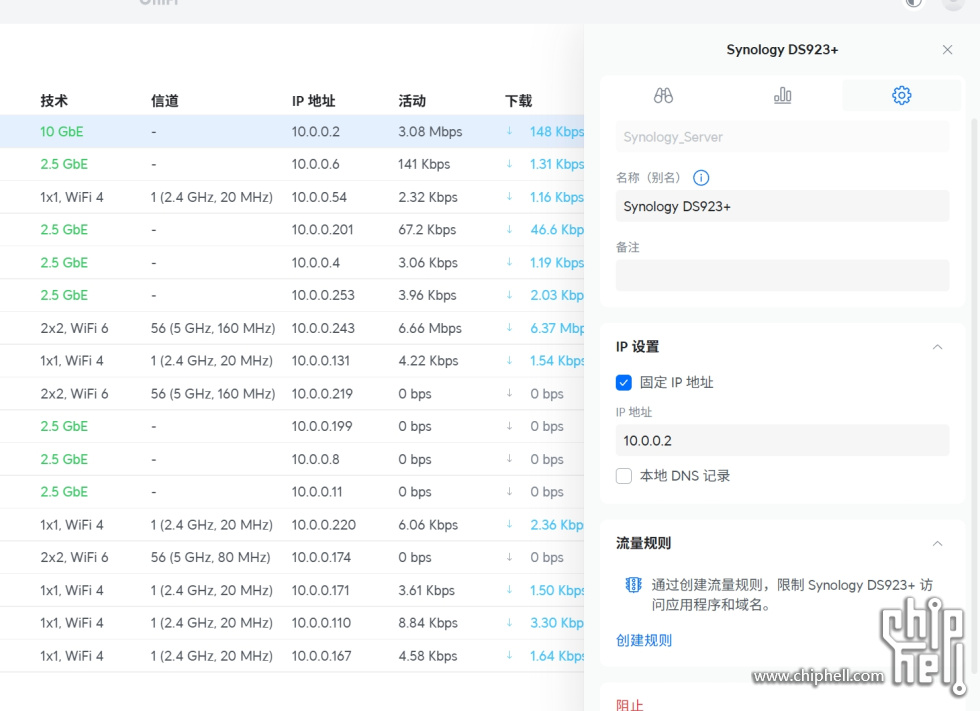Open the overview binoculars tab
The image size is (980, 711).
pyautogui.click(x=663, y=96)
